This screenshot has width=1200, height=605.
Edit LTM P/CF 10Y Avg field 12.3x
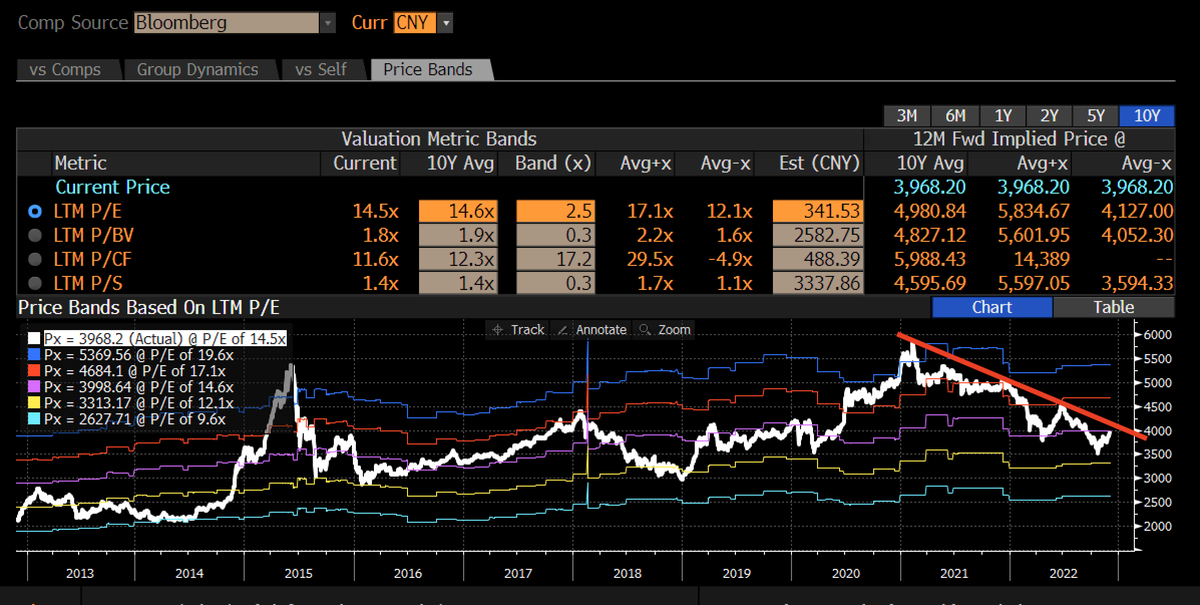pos(458,260)
